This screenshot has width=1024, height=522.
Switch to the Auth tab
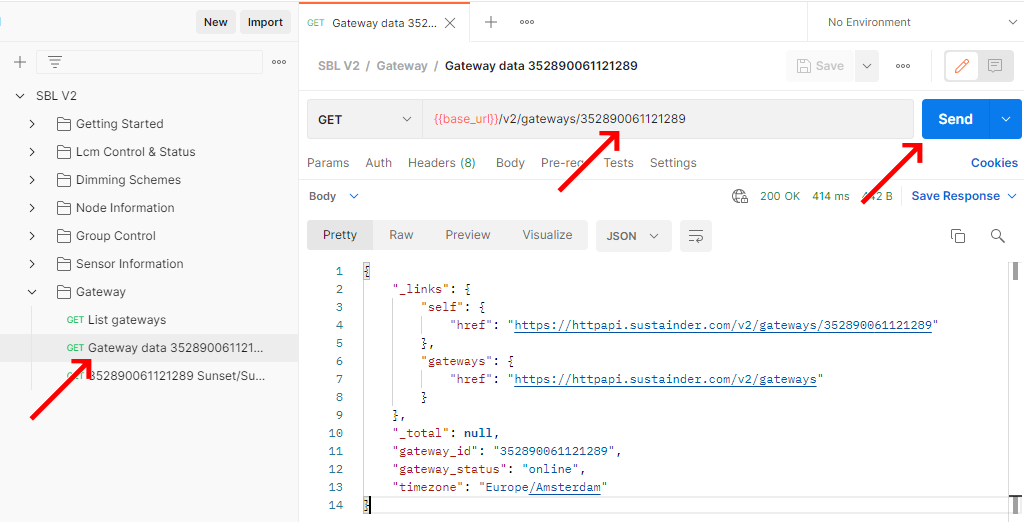click(379, 163)
